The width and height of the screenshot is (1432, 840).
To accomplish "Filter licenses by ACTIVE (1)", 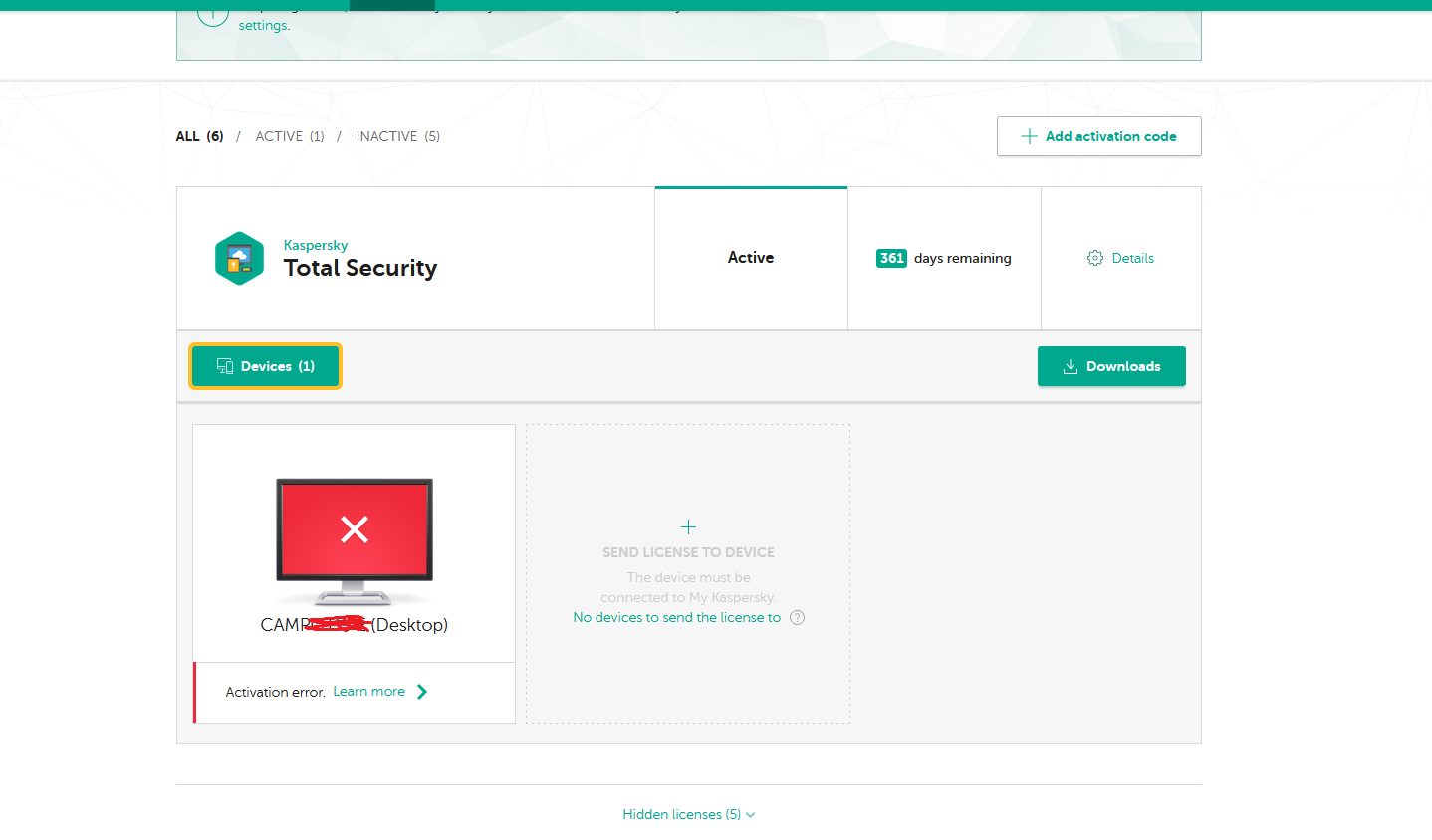I will click(290, 136).
